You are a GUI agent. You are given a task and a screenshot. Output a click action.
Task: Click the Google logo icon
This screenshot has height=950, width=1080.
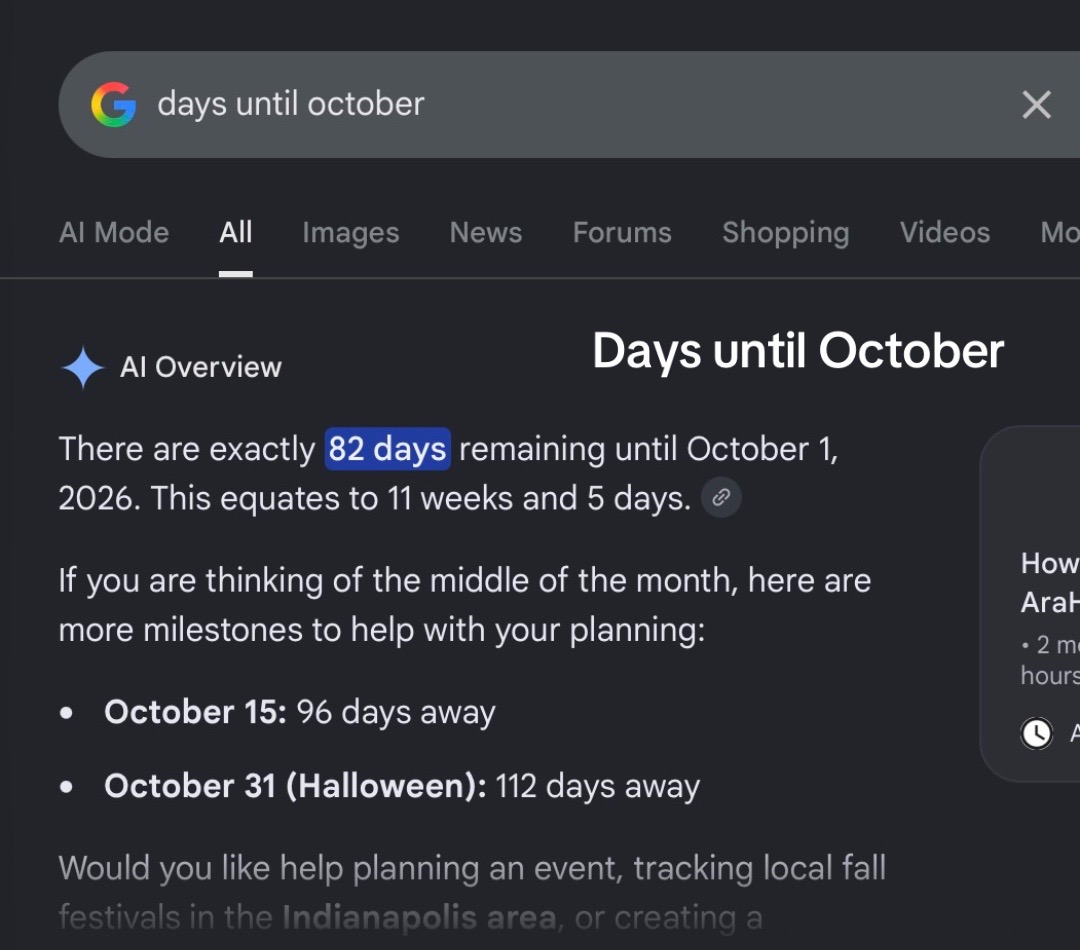click(114, 105)
